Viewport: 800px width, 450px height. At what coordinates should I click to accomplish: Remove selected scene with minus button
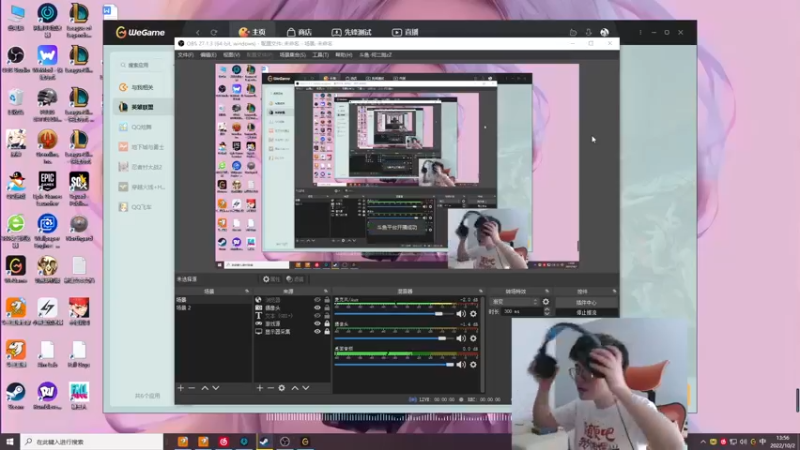coord(192,388)
